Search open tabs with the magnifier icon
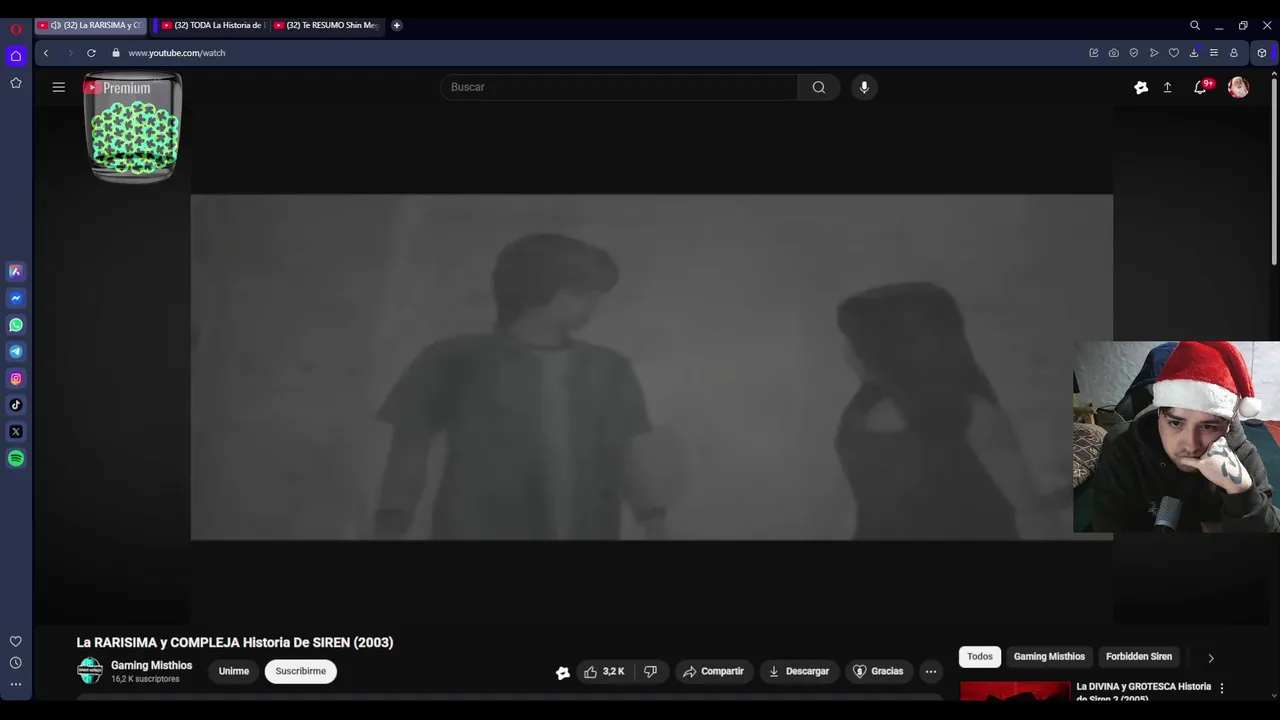Image resolution: width=1280 pixels, height=720 pixels. click(x=1195, y=25)
